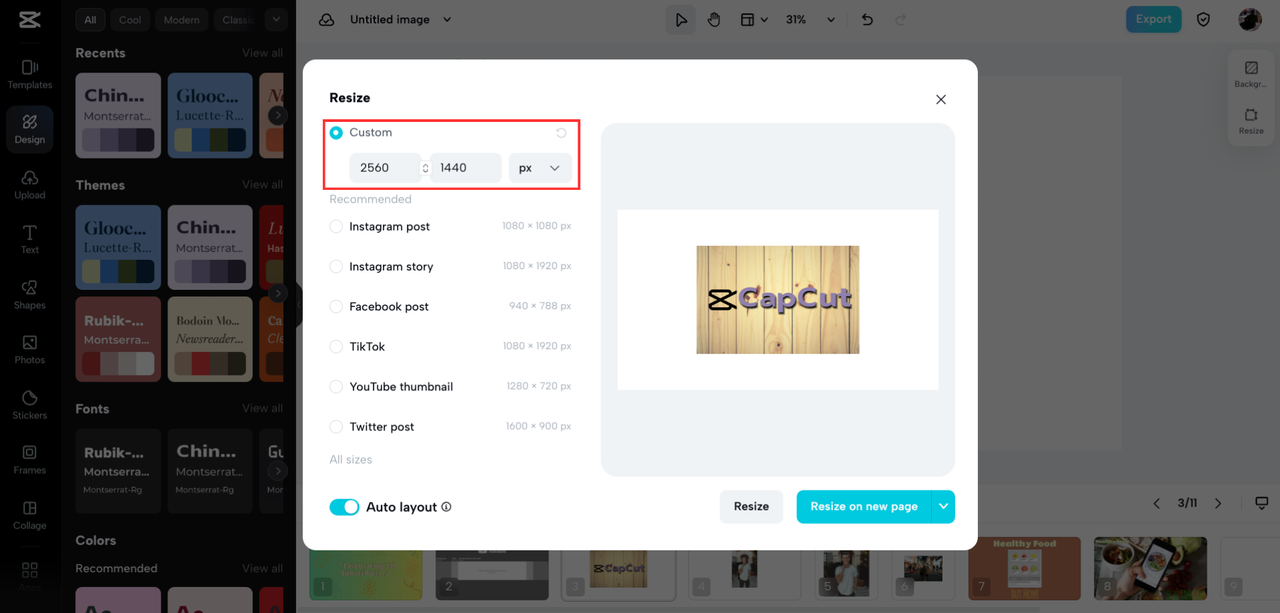
Task: Open the Shapes sidebar panel
Action: (x=29, y=294)
